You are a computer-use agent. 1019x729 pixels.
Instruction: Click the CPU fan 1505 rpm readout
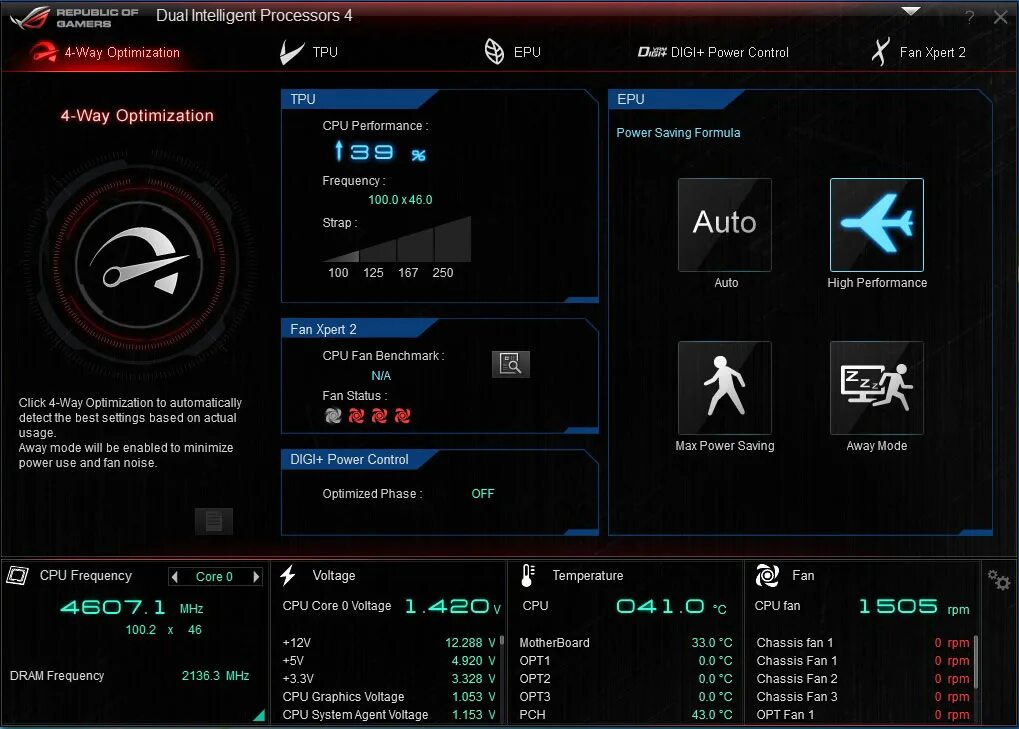click(914, 606)
